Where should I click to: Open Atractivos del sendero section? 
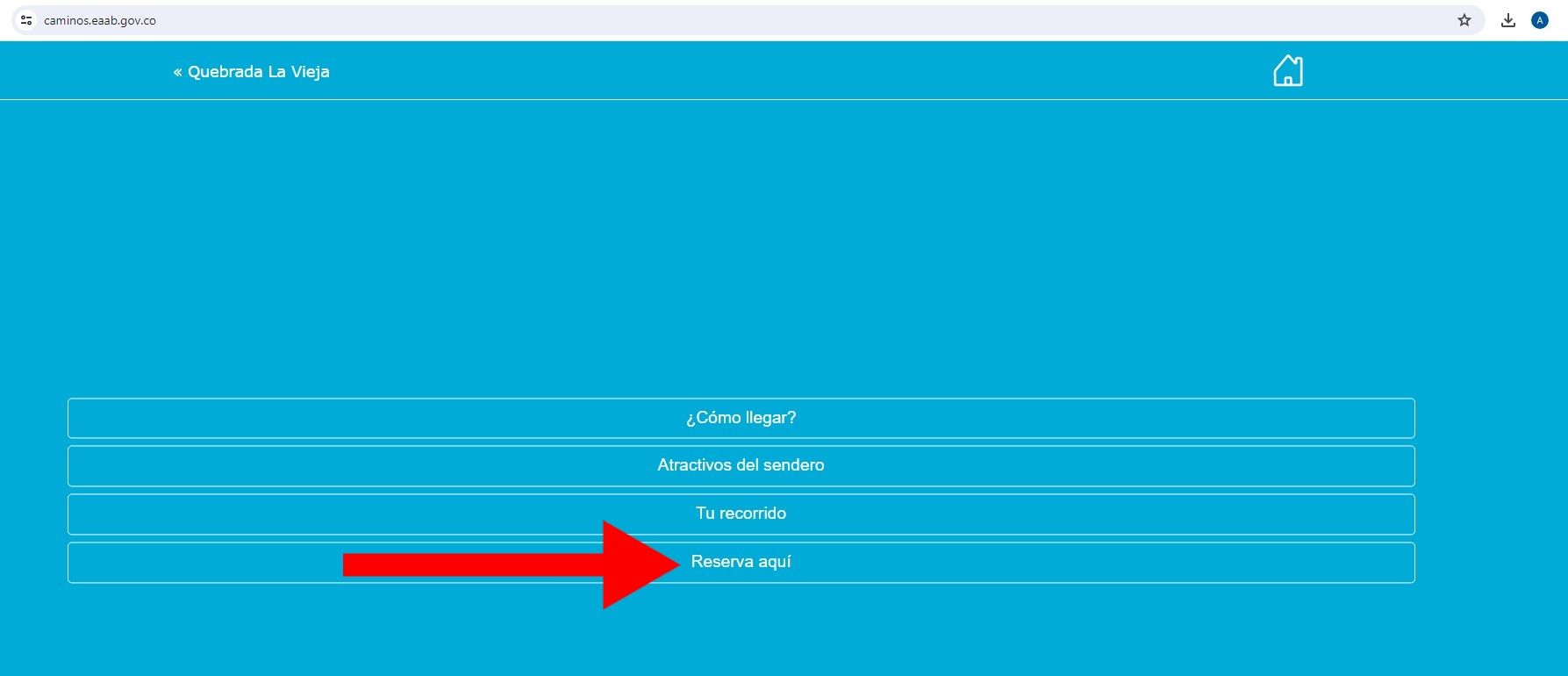pos(741,466)
